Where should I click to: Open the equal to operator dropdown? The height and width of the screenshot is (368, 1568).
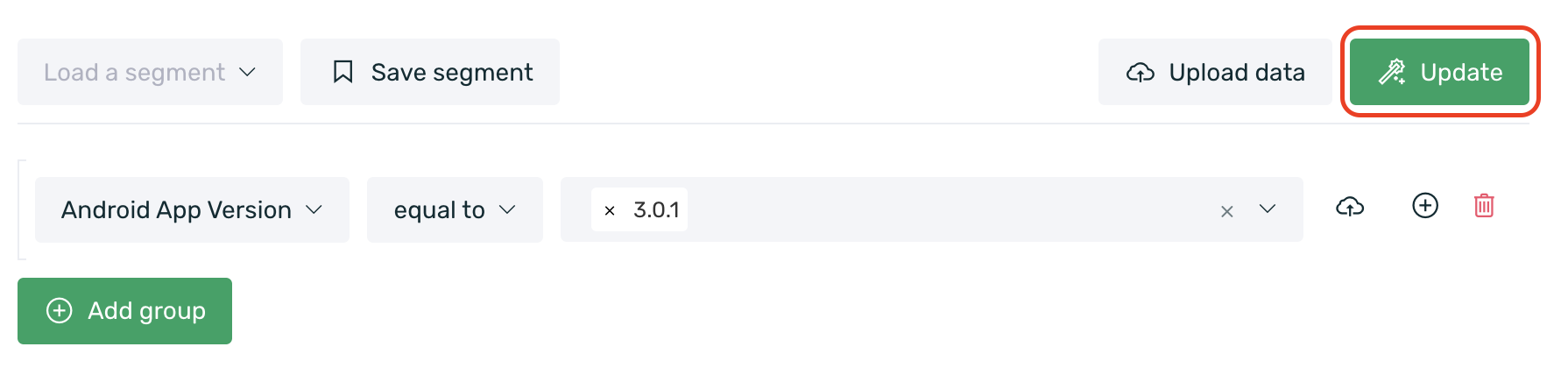click(x=455, y=209)
